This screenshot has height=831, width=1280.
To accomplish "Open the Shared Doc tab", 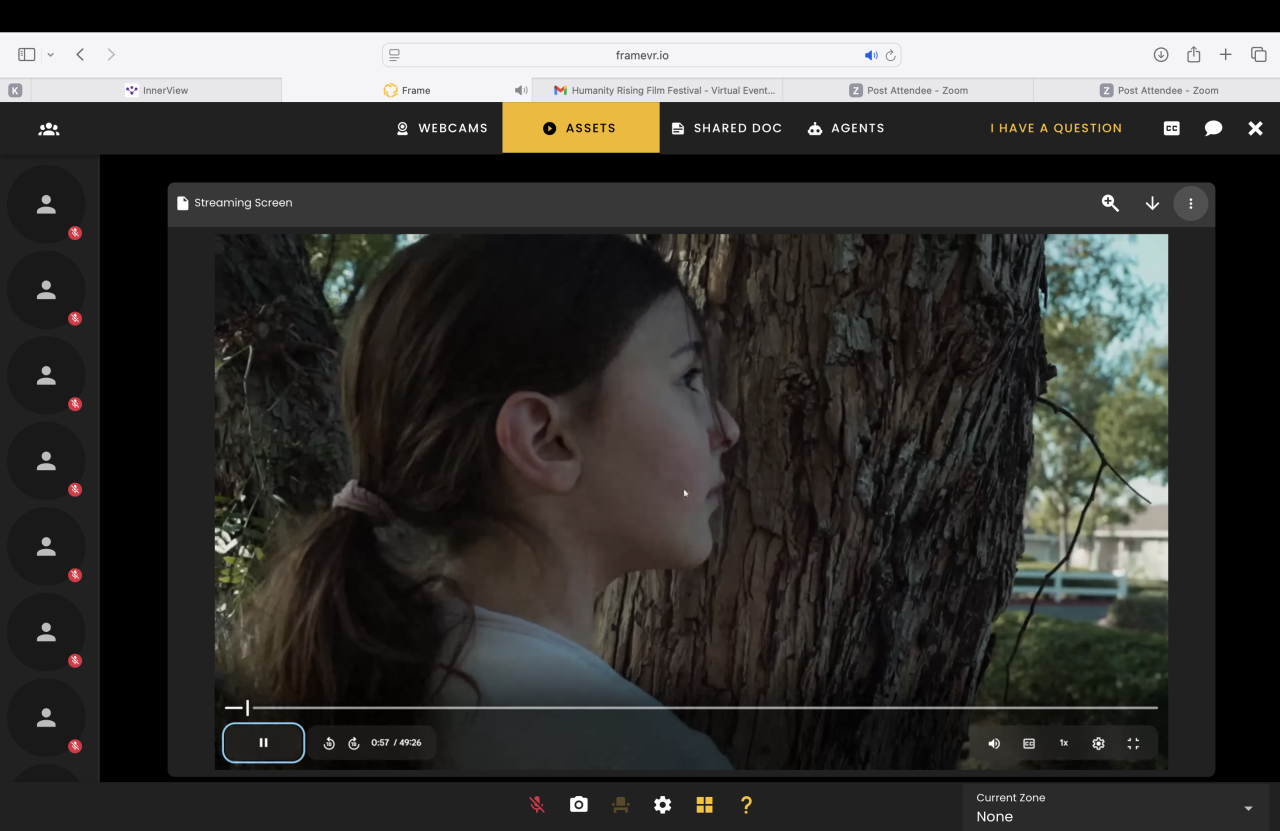I will tap(726, 128).
